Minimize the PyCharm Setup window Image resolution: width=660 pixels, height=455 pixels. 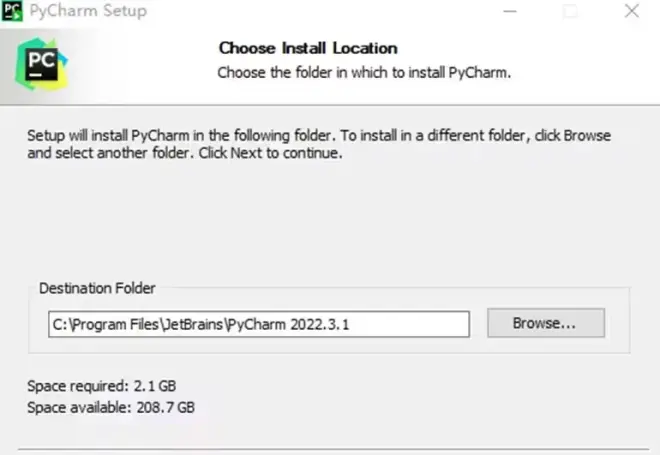point(511,11)
